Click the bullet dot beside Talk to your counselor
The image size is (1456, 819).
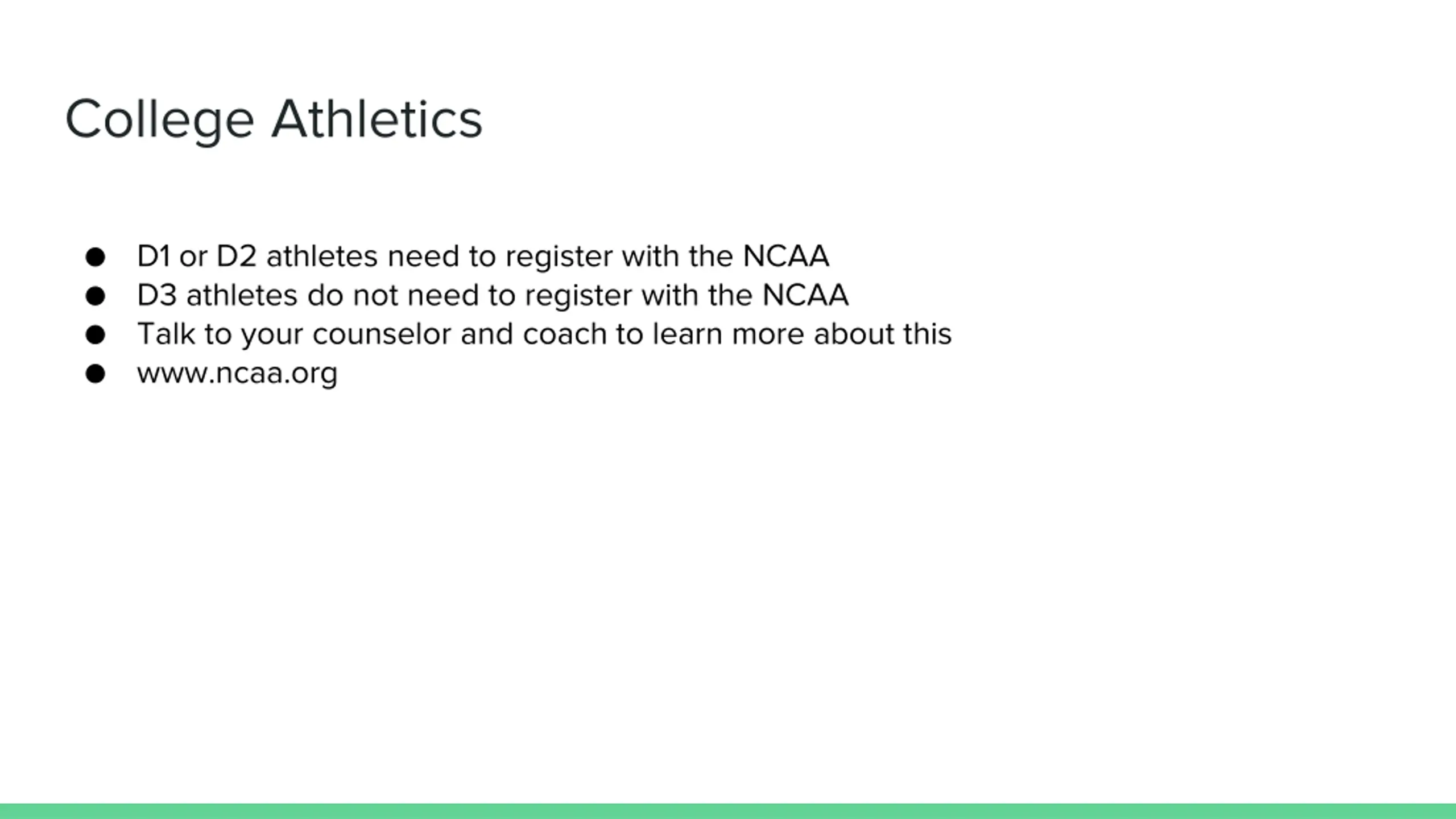coord(96,335)
